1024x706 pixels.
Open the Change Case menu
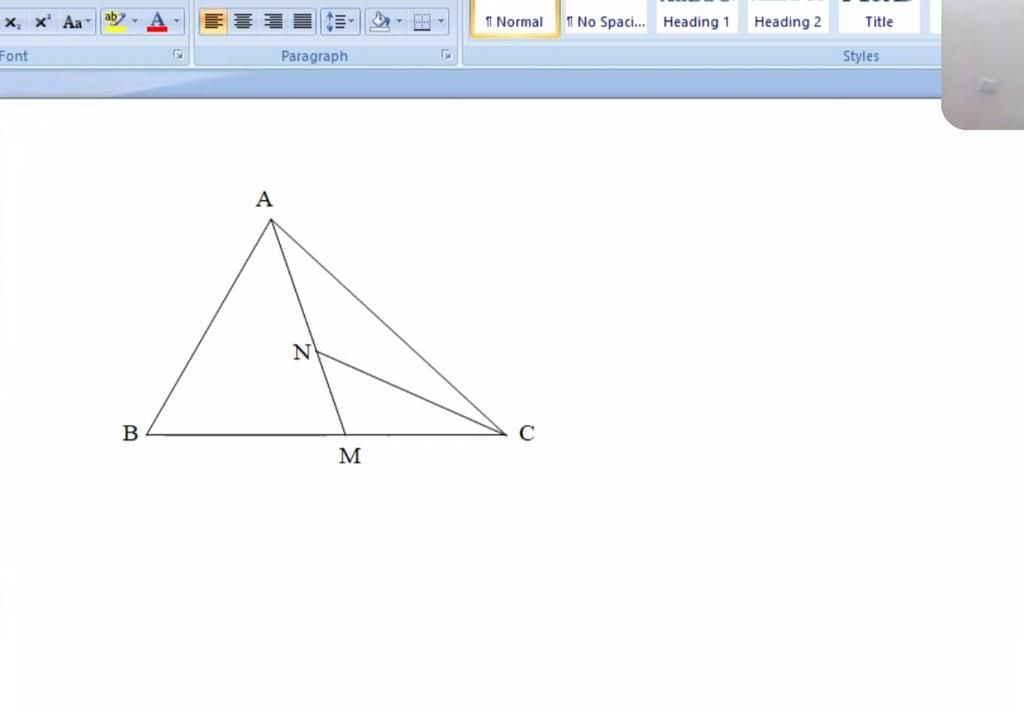(x=76, y=22)
